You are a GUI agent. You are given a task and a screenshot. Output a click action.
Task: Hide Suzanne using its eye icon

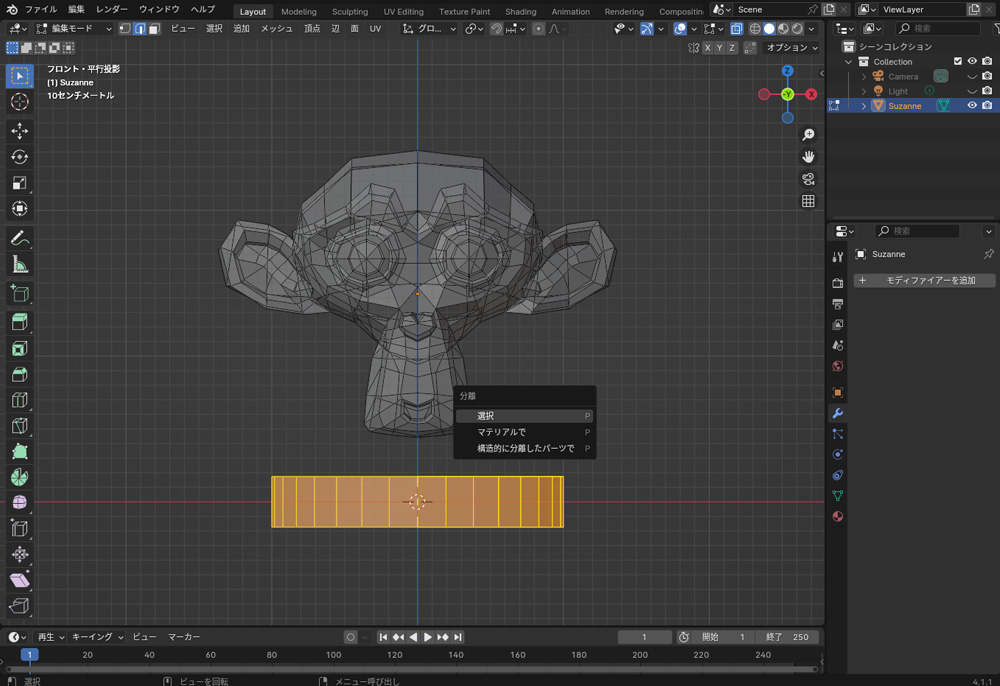click(x=971, y=106)
